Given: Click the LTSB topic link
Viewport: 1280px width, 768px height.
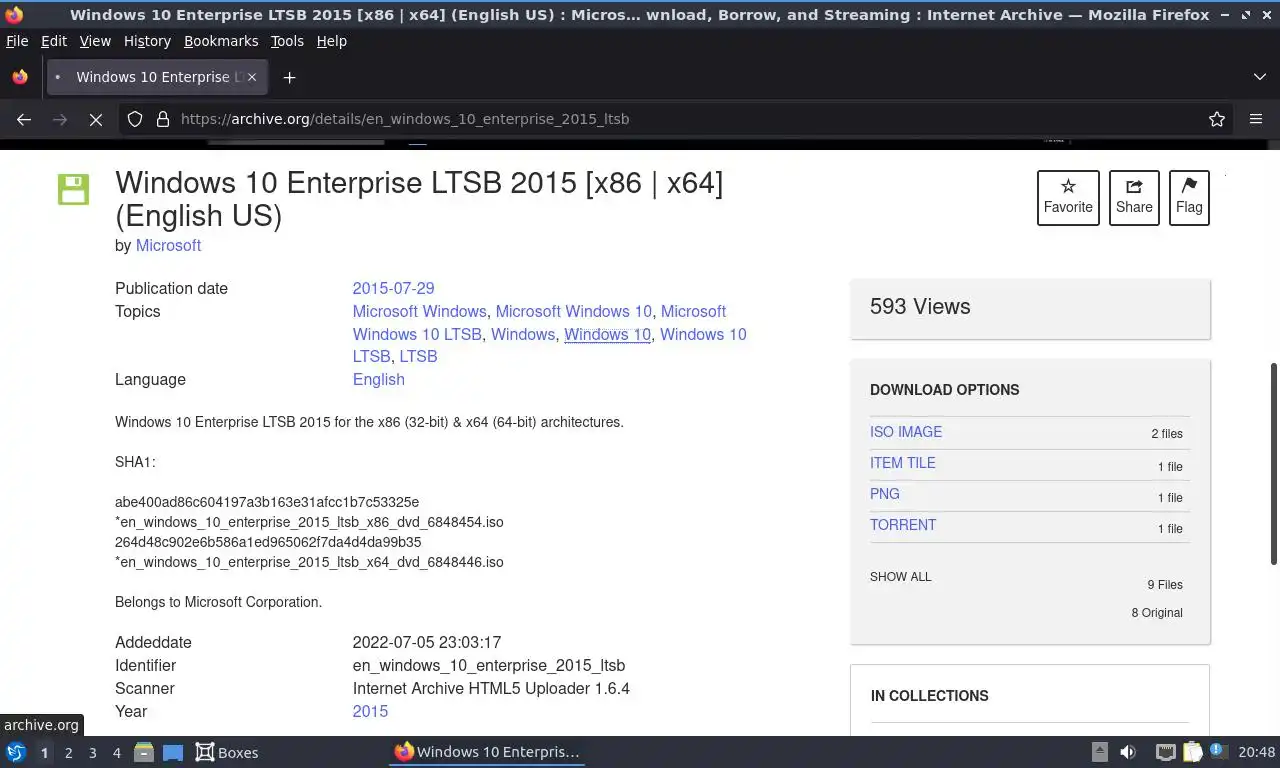Looking at the screenshot, I should tap(418, 356).
